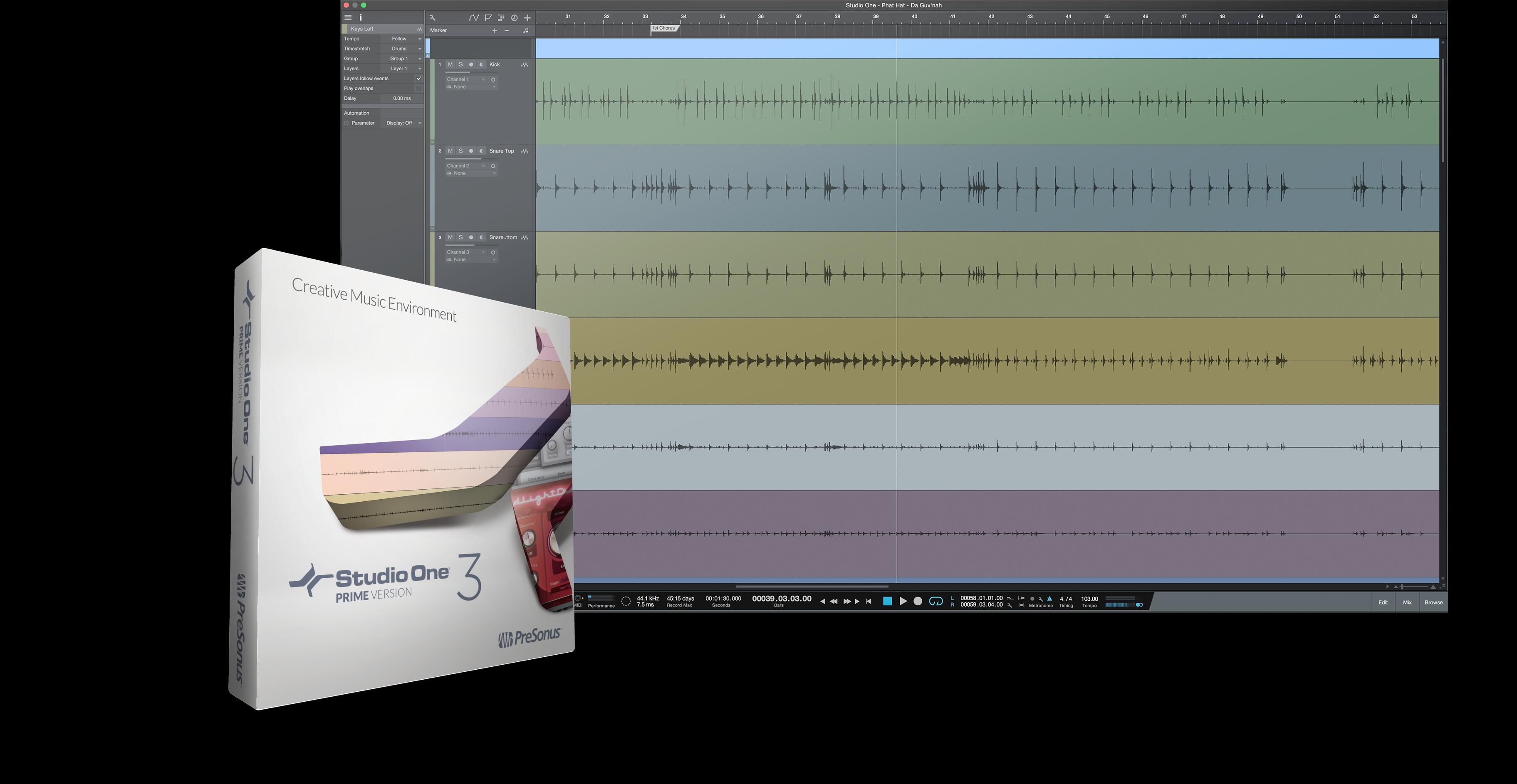Click the Snare Top automation curve marker
1517x784 pixels.
point(432,228)
